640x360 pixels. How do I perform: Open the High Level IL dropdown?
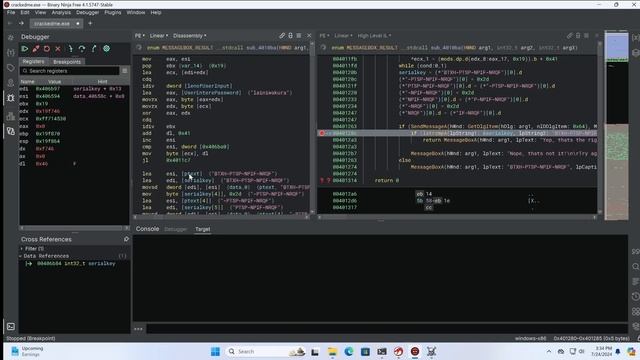[x=374, y=36]
